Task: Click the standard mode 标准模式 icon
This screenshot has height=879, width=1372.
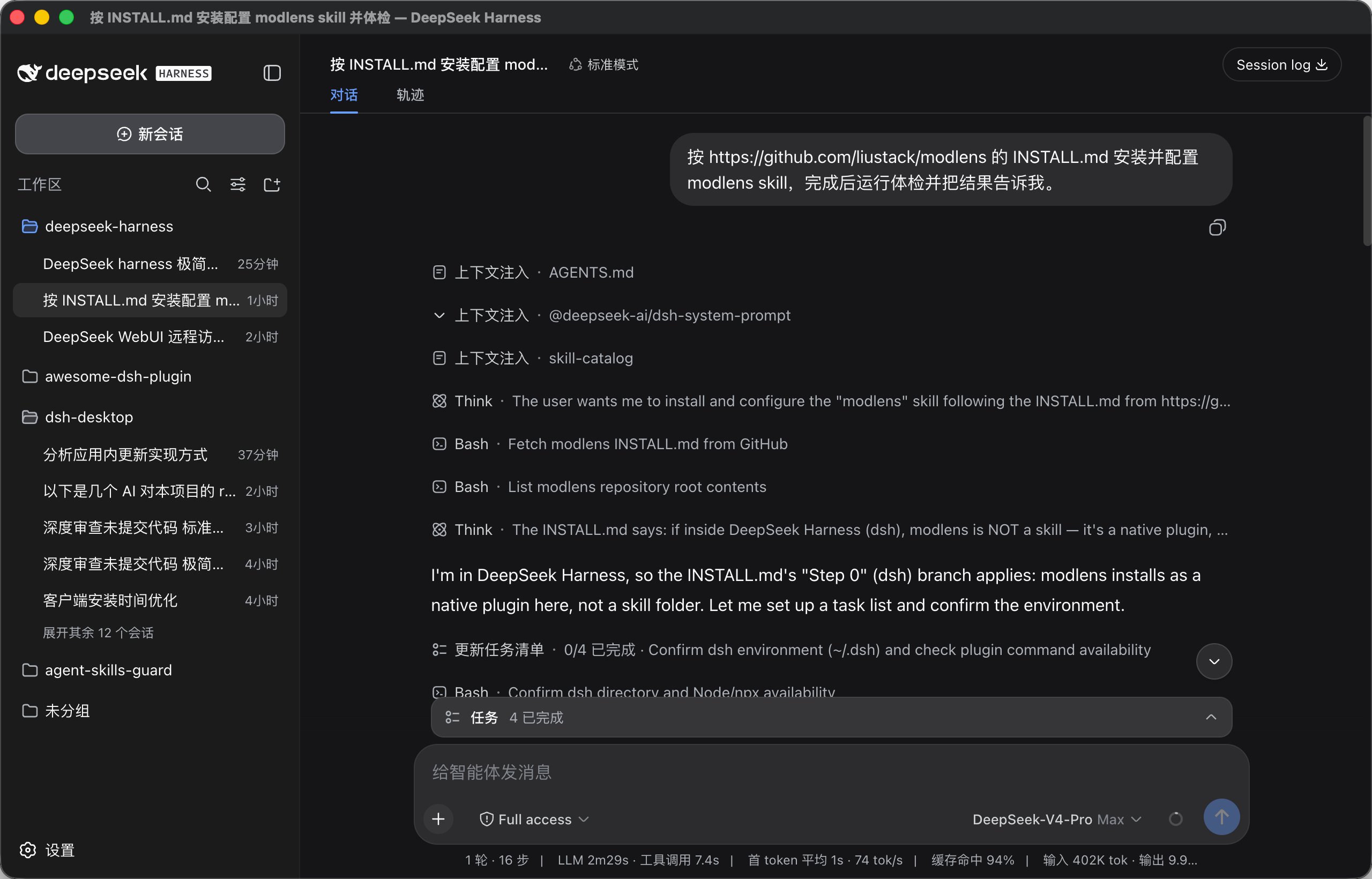Action: [575, 64]
